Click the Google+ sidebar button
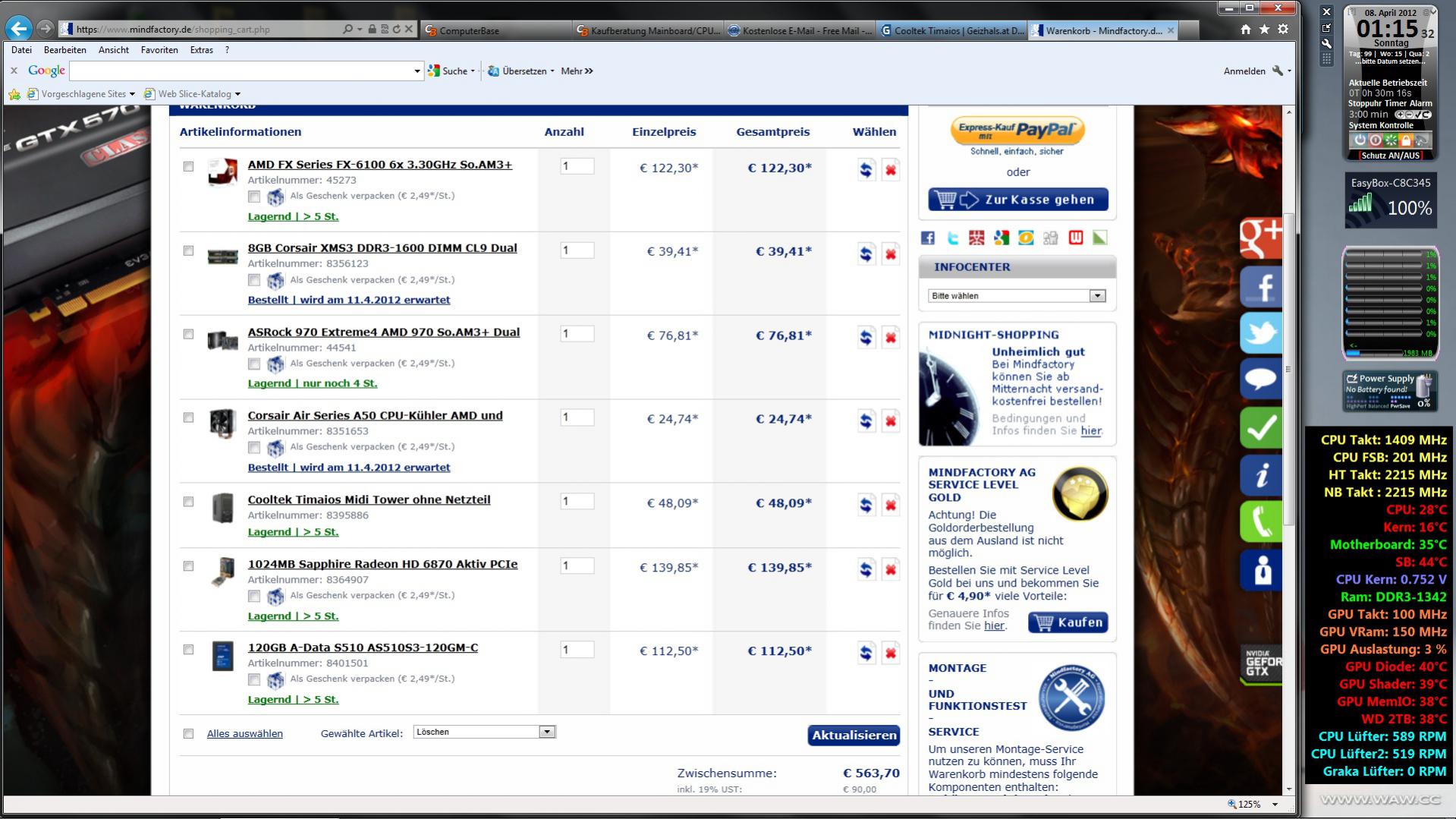 (1261, 238)
